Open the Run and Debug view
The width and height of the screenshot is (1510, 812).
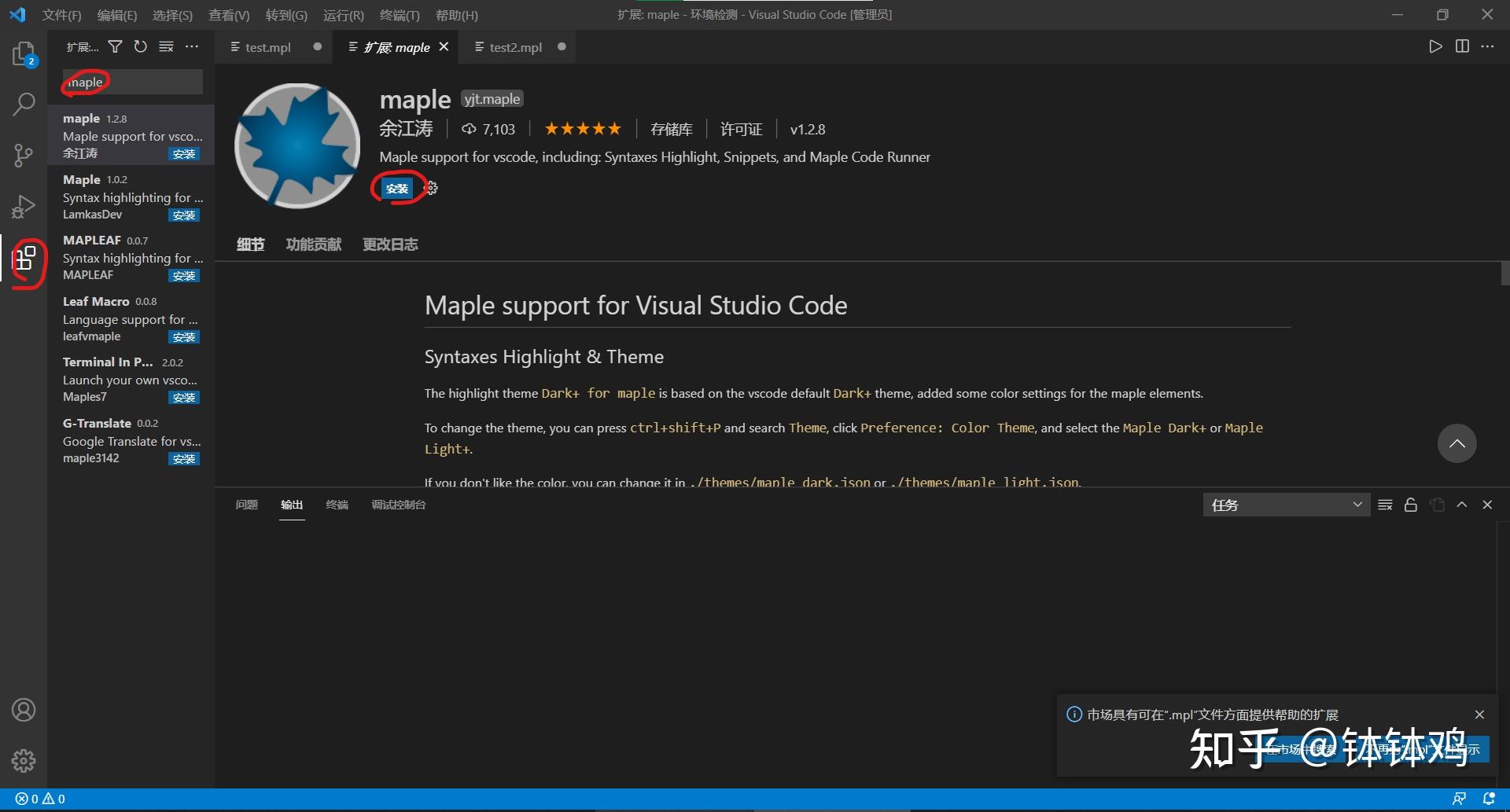(24, 206)
